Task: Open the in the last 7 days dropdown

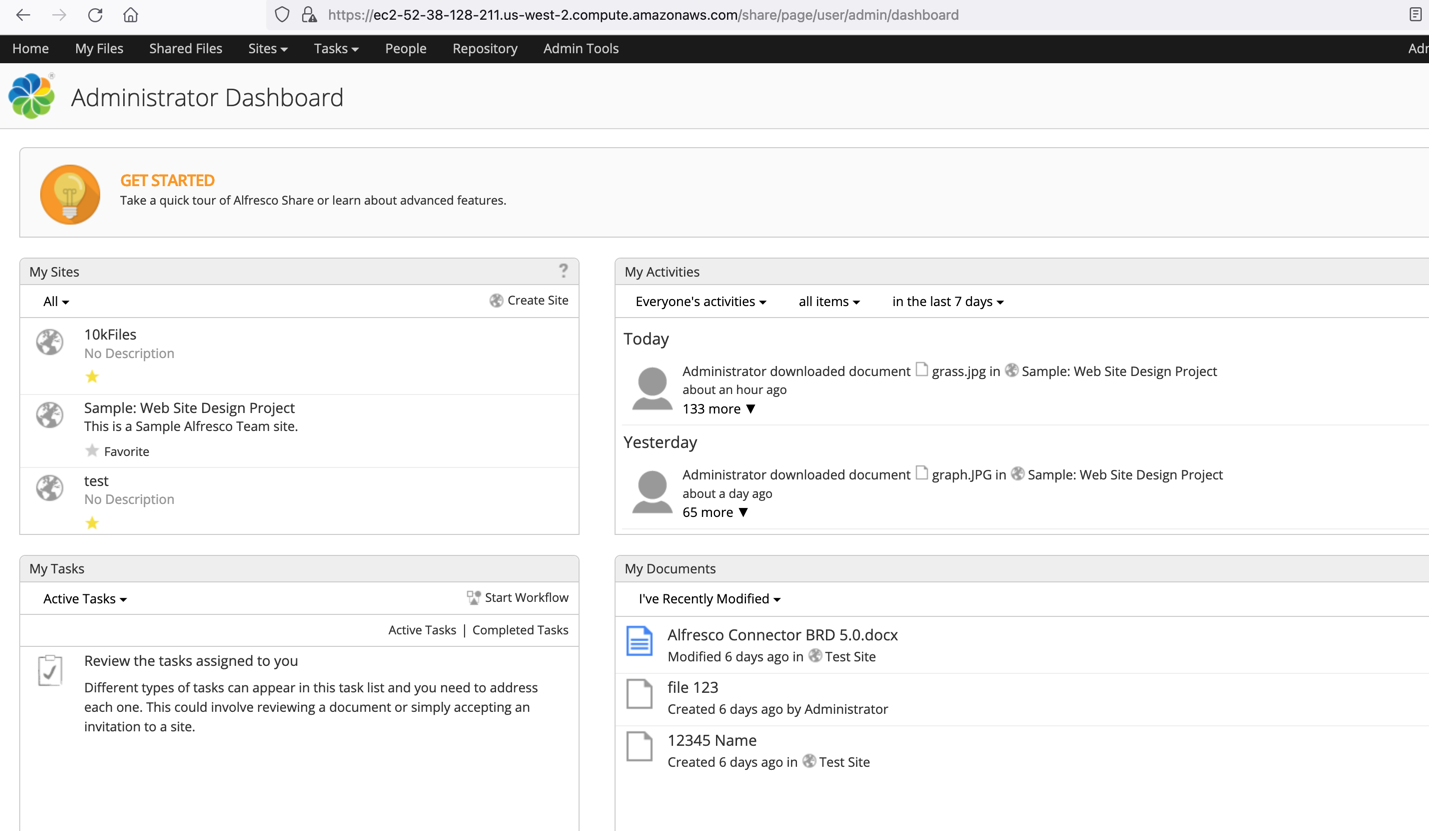Action: (x=948, y=302)
